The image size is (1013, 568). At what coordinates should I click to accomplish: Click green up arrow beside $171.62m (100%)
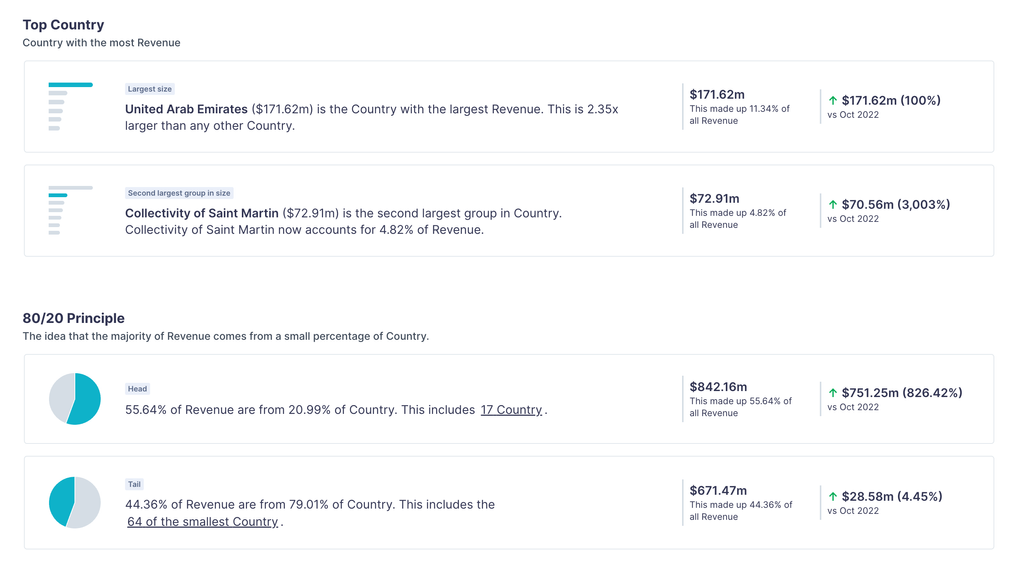click(833, 101)
